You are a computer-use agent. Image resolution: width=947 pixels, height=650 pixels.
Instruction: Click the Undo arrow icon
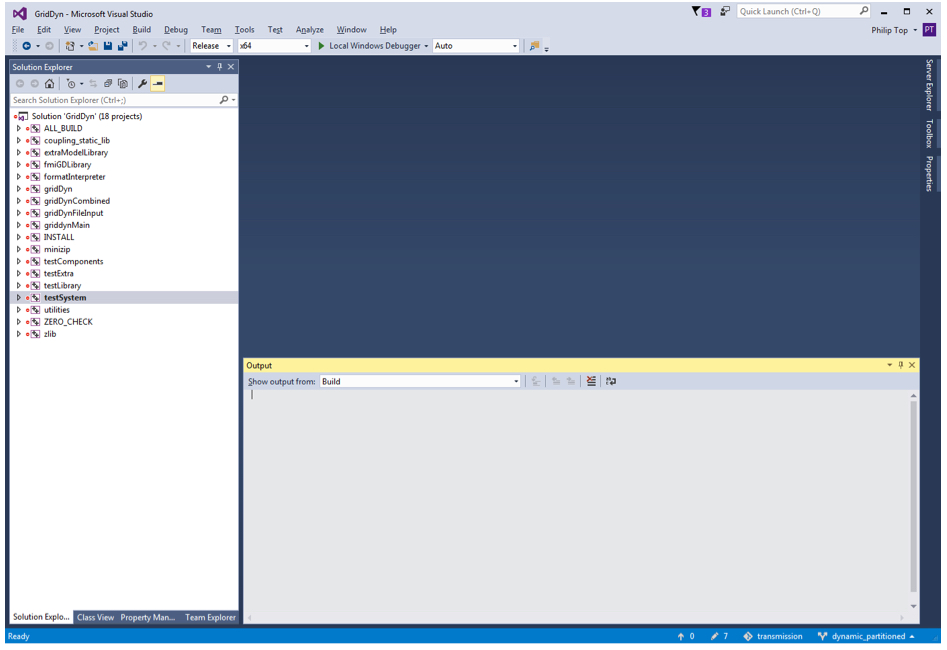click(143, 46)
